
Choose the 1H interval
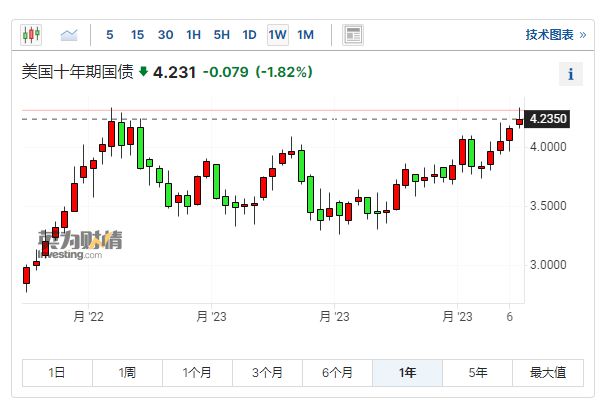pyautogui.click(x=194, y=35)
